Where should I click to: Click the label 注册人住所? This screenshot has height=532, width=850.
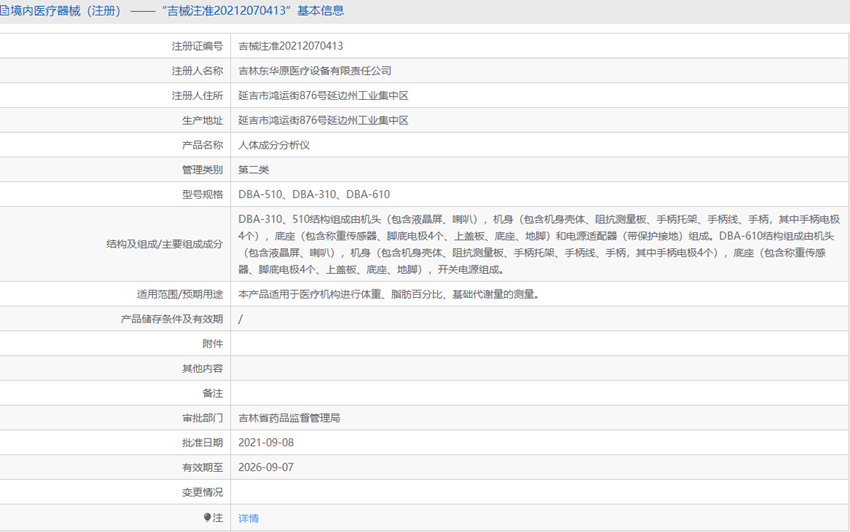point(197,96)
